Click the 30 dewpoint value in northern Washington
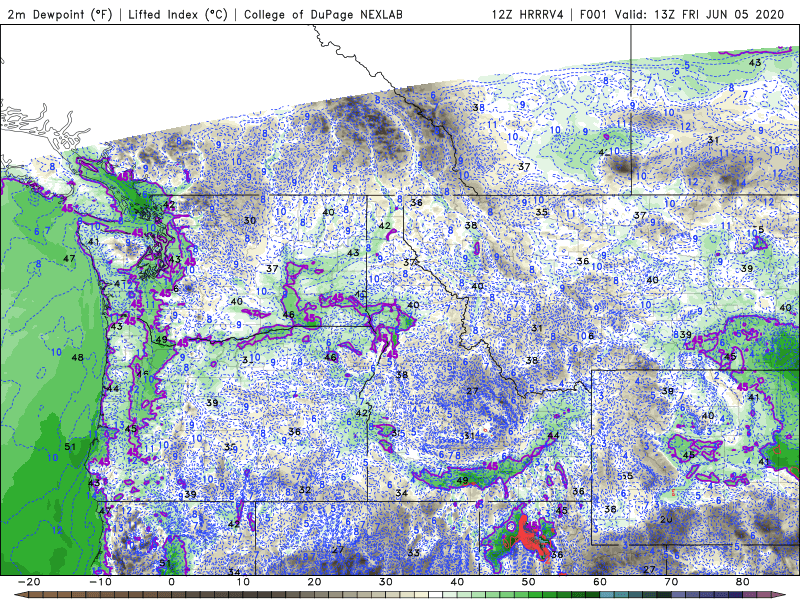 pos(249,220)
